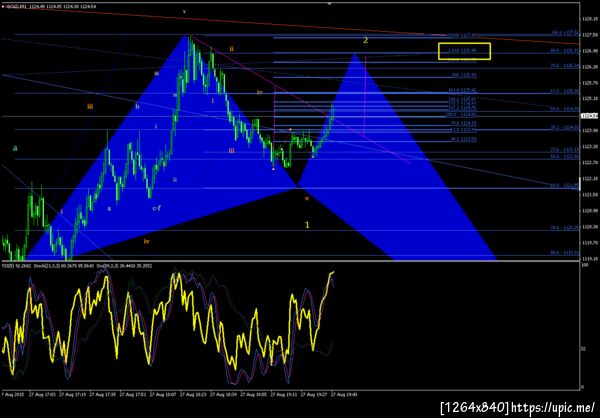Select the green wave label a

tap(15, 148)
